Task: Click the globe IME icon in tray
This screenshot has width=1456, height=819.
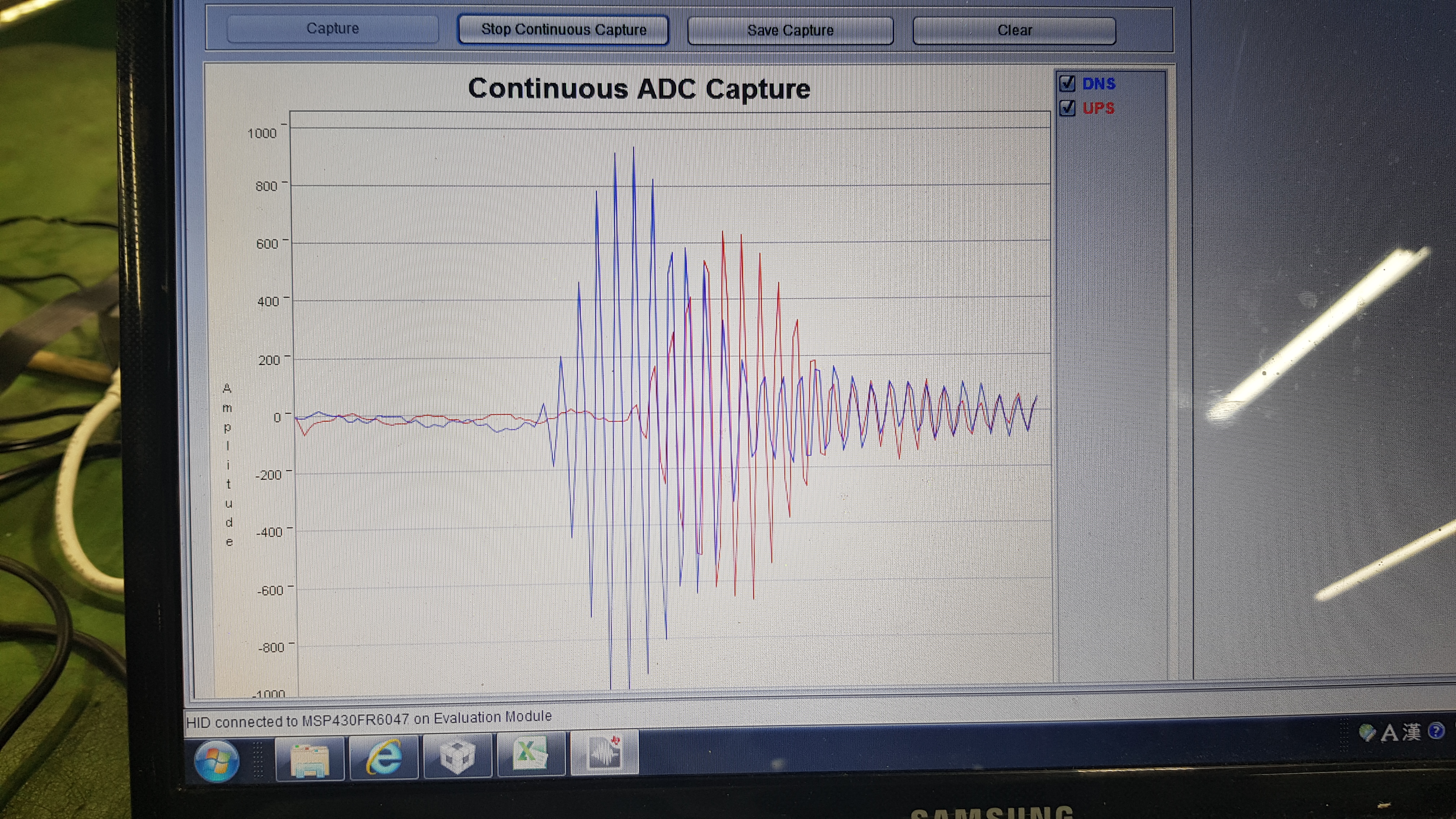Action: tap(1367, 733)
